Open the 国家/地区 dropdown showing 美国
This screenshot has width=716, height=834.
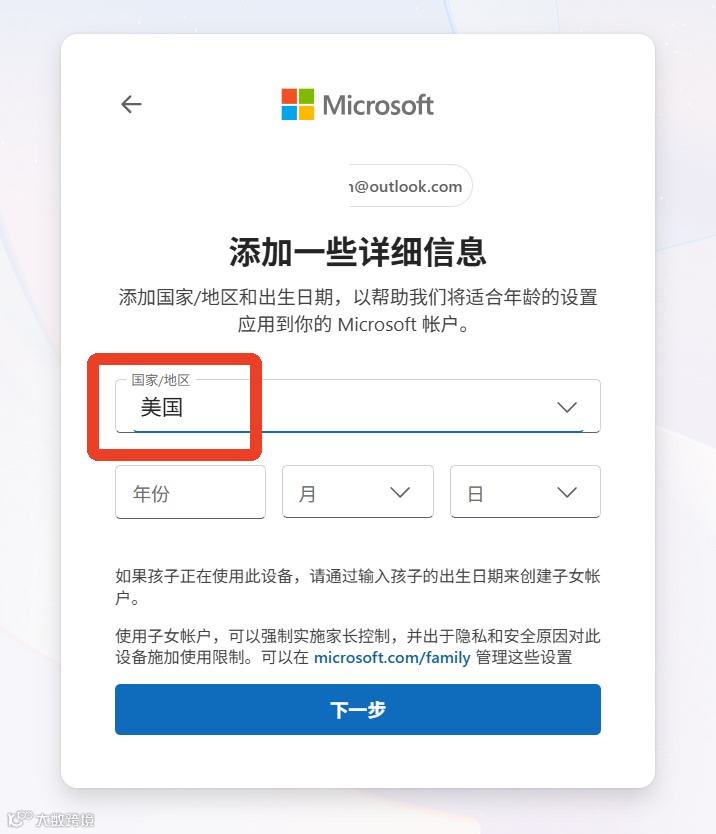[x=358, y=406]
